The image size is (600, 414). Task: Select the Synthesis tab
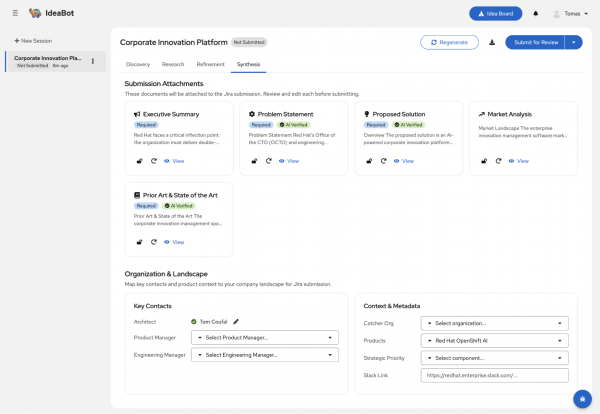[248, 64]
